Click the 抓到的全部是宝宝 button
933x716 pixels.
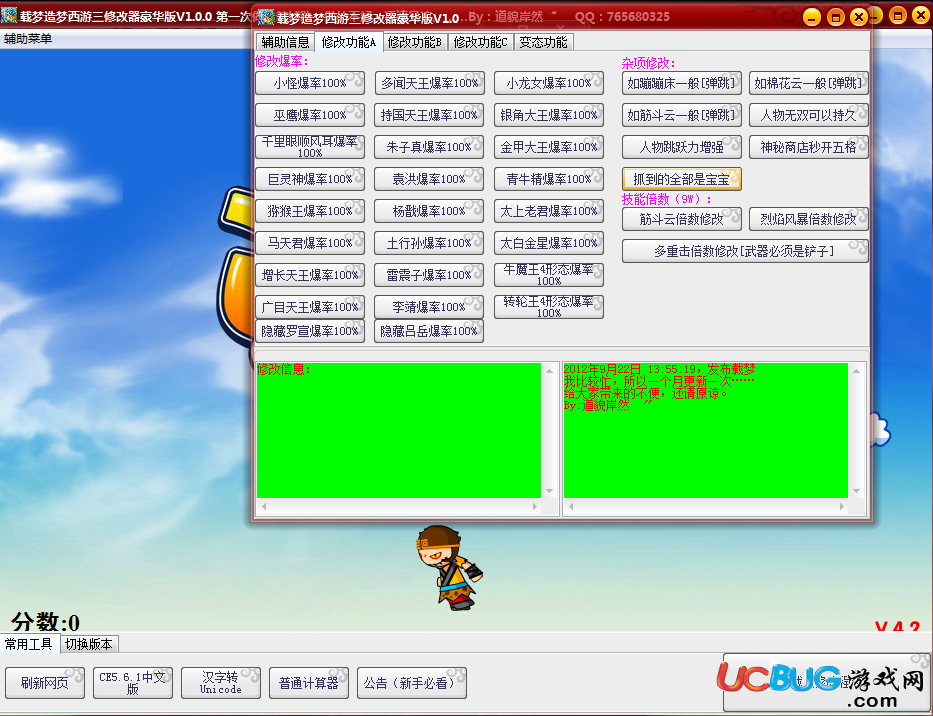(x=682, y=179)
